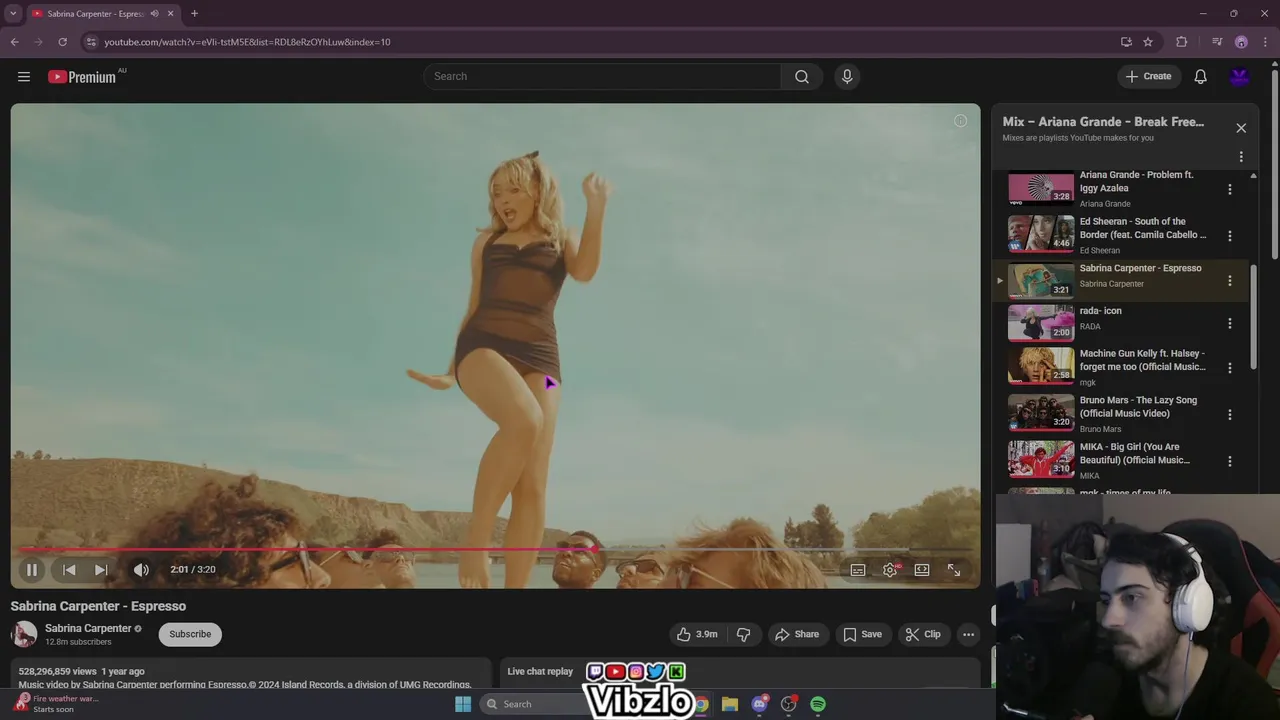Toggle subtitles/closed captions

(858, 570)
